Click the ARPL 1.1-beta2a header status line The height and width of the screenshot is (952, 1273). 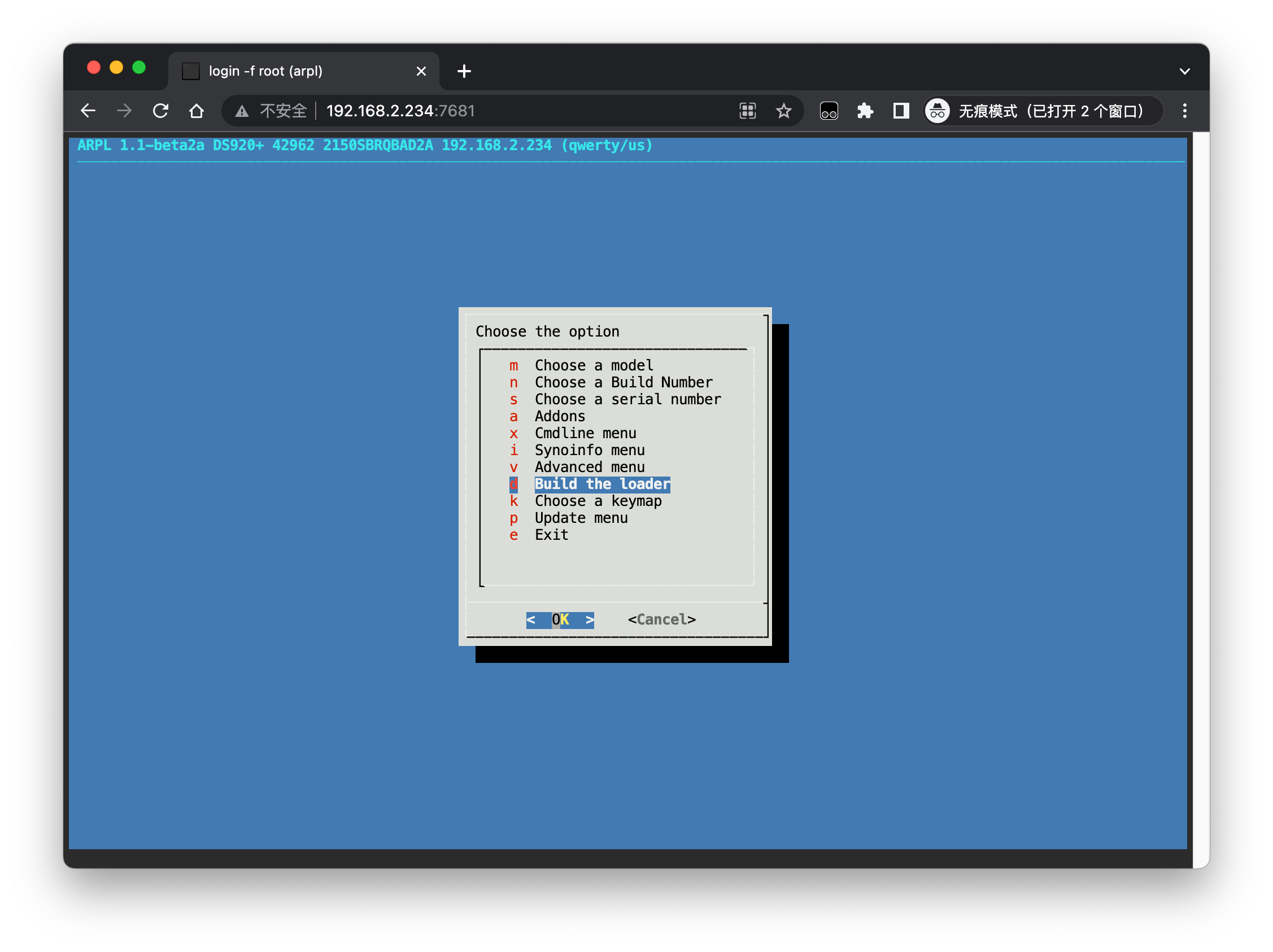[x=365, y=145]
